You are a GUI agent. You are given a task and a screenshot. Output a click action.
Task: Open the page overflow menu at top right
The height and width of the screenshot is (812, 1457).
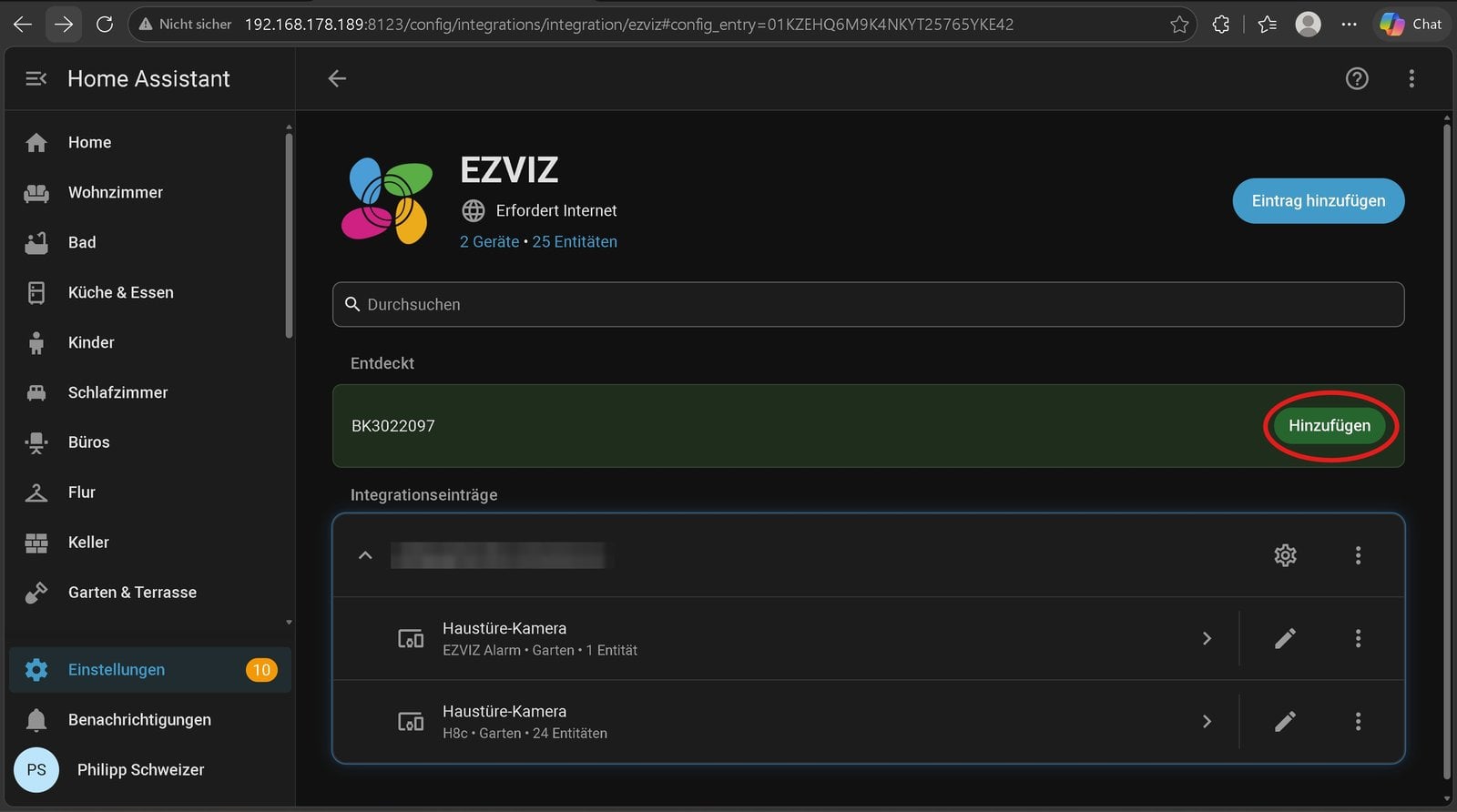(1411, 79)
